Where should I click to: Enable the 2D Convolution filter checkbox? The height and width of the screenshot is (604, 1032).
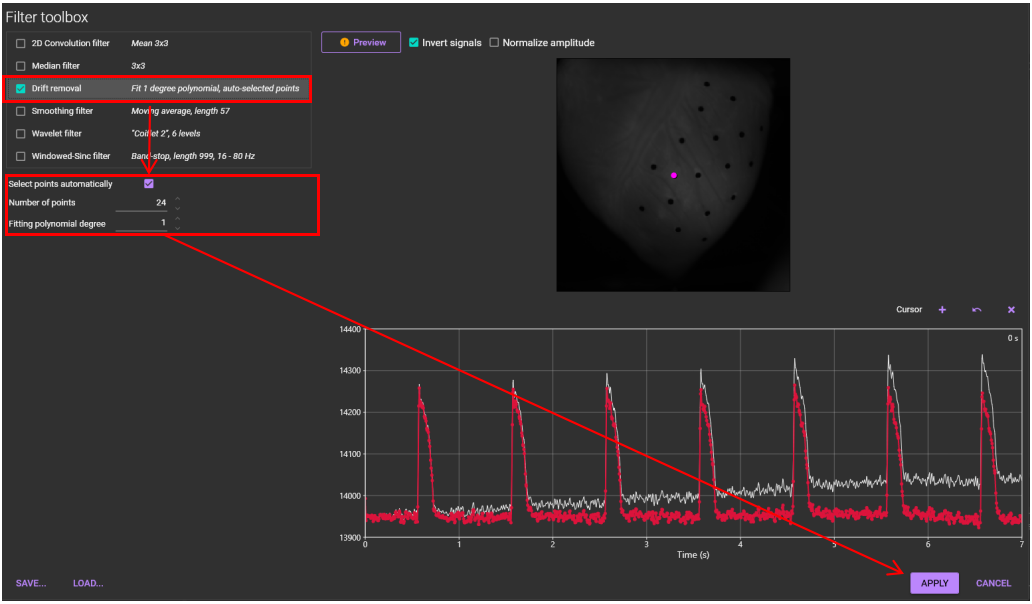click(21, 44)
